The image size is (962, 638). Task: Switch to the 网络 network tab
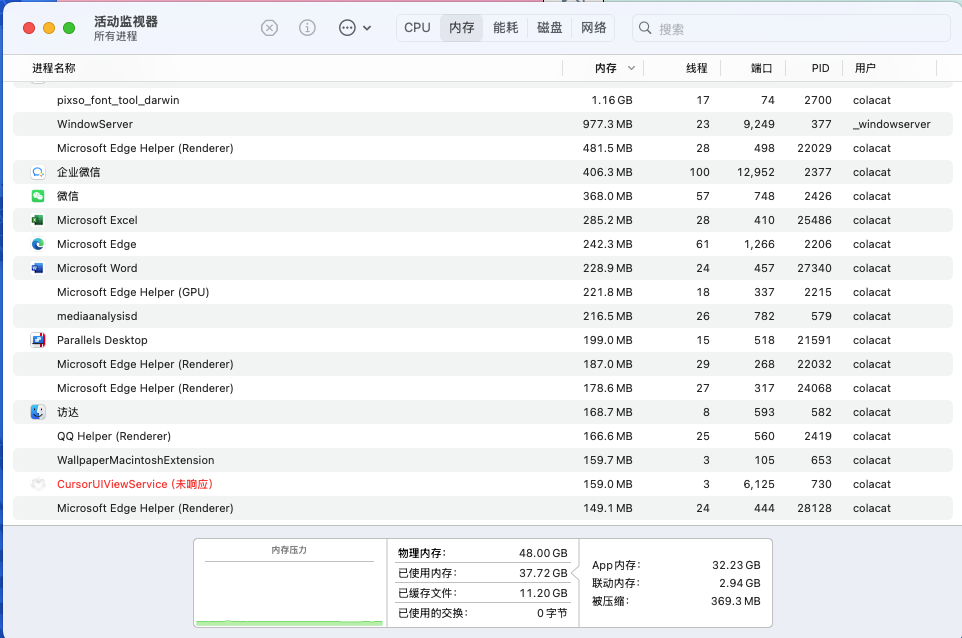click(594, 28)
